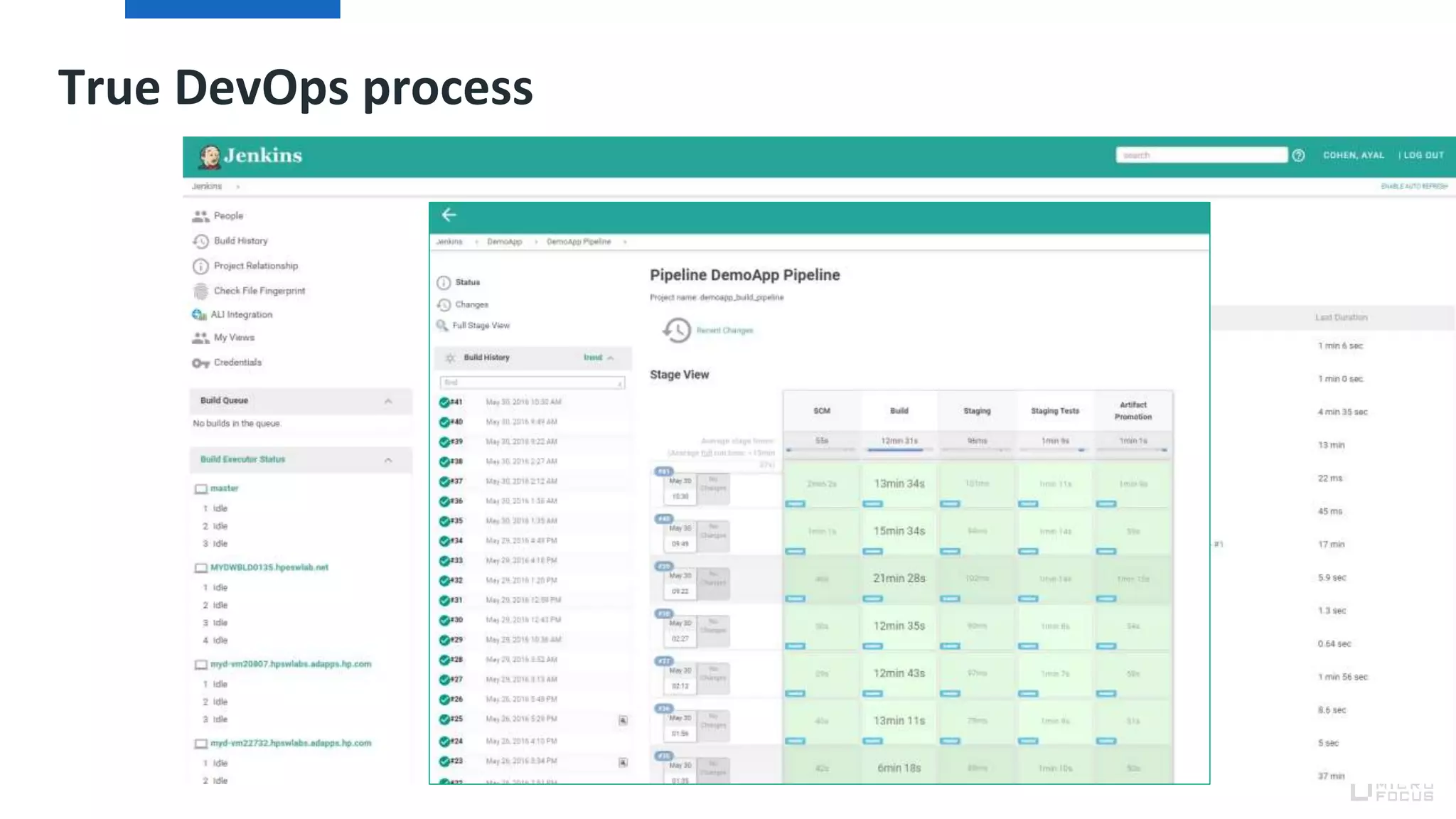This screenshot has height=819, width=1456.
Task: Click the DemoApp breadcrumb item
Action: [504, 242]
